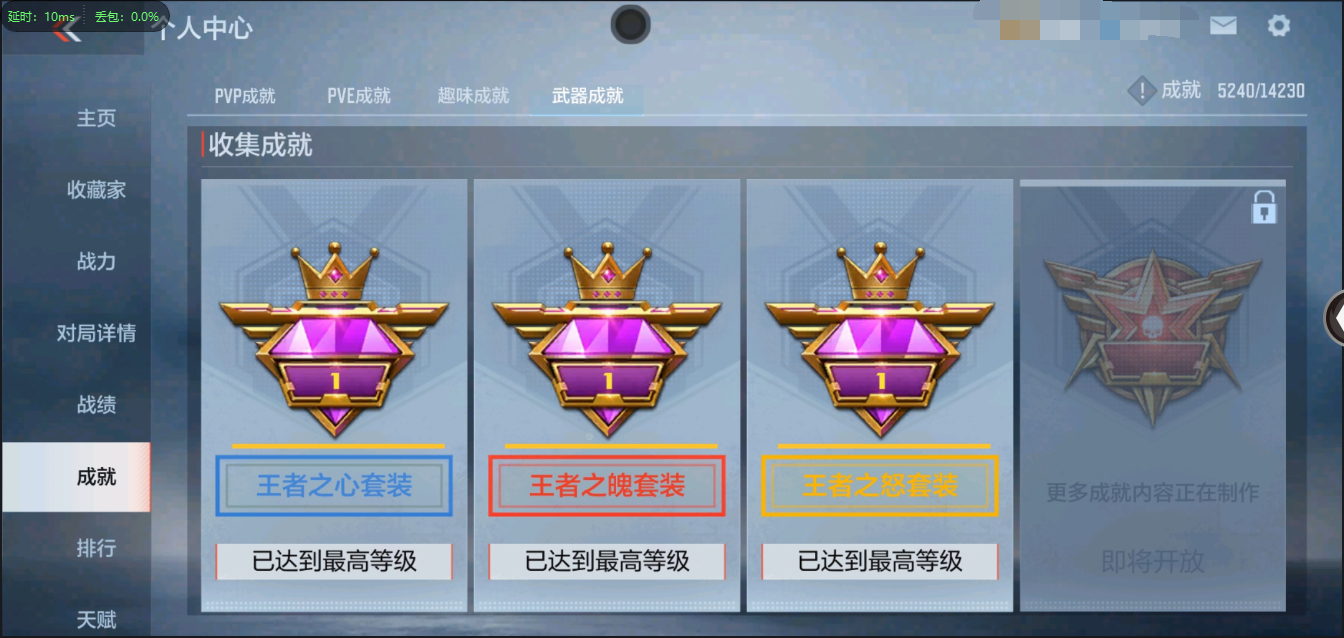Click the 成就 diamond warning icon
The width and height of the screenshot is (1344, 638).
click(x=1142, y=91)
